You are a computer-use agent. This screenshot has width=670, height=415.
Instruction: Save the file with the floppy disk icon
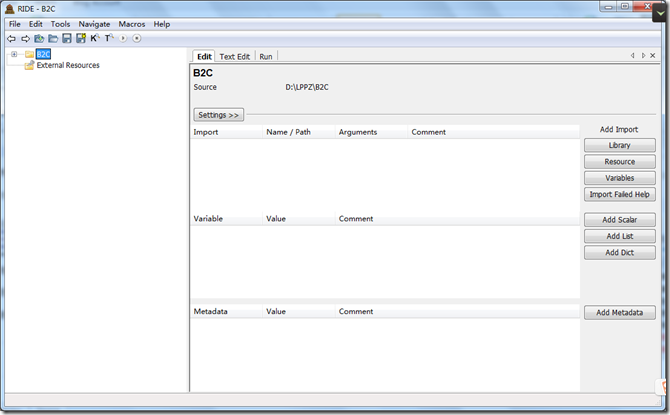click(x=67, y=38)
